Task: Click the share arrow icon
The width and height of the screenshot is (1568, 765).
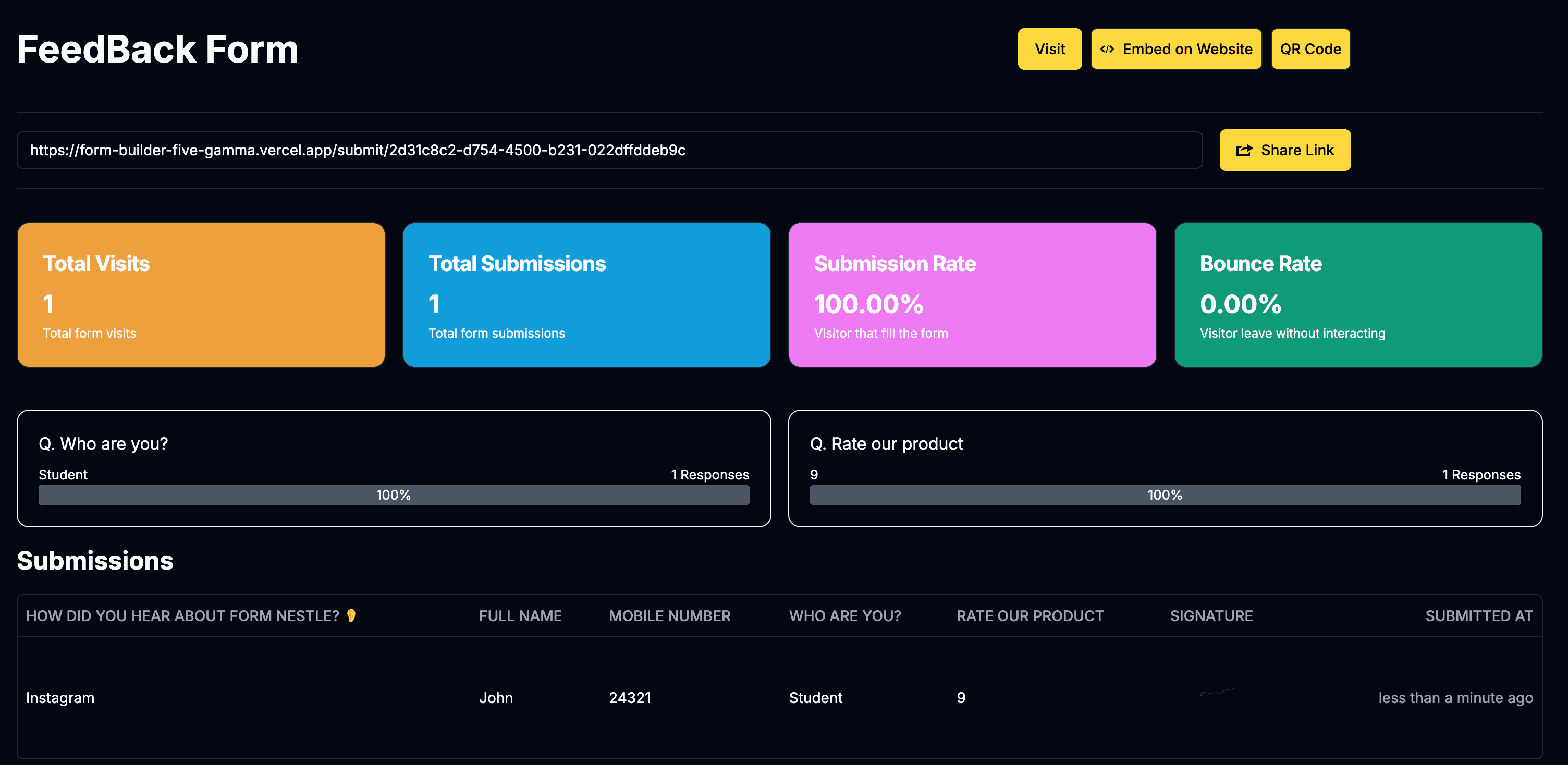Action: (1244, 150)
